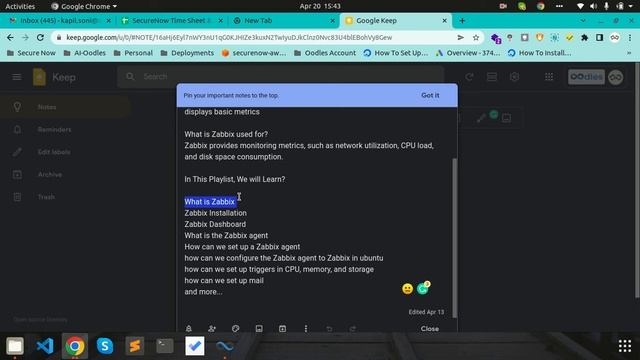Open the How To Install... bookmark
Image resolution: width=640 pixels, height=360 pixels.
(540, 53)
